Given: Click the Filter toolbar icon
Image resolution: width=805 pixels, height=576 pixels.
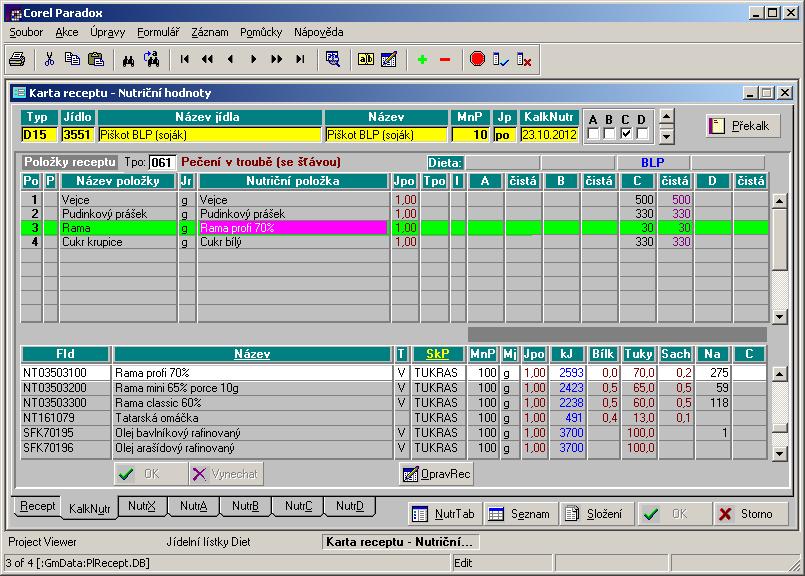Looking at the screenshot, I should pyautogui.click(x=333, y=60).
